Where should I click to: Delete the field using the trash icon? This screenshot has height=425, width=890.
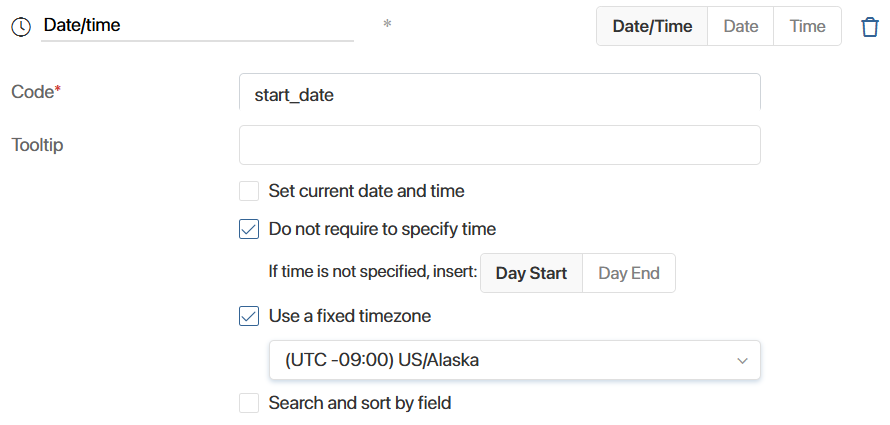pos(870,27)
